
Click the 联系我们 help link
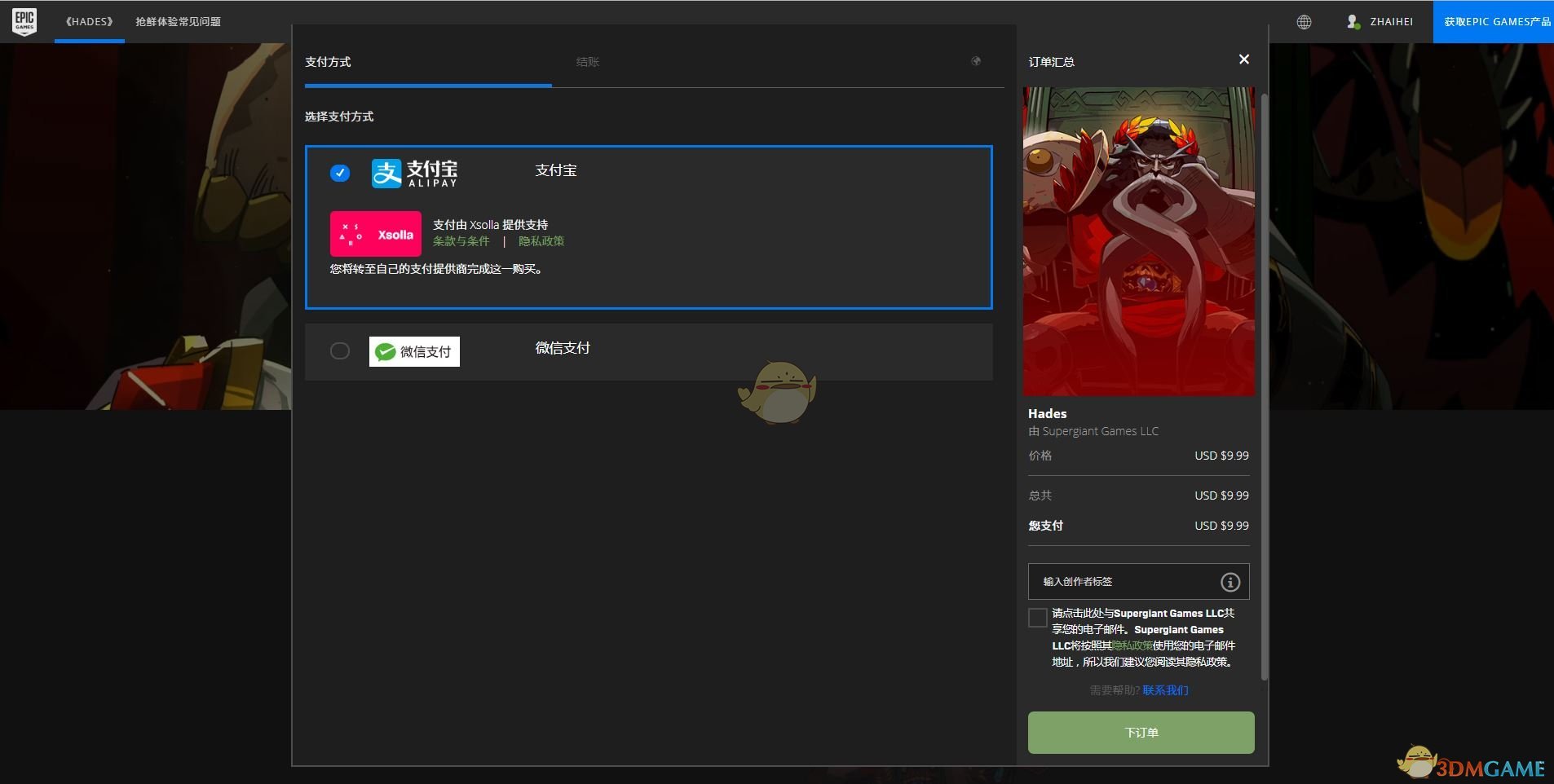pyautogui.click(x=1165, y=690)
